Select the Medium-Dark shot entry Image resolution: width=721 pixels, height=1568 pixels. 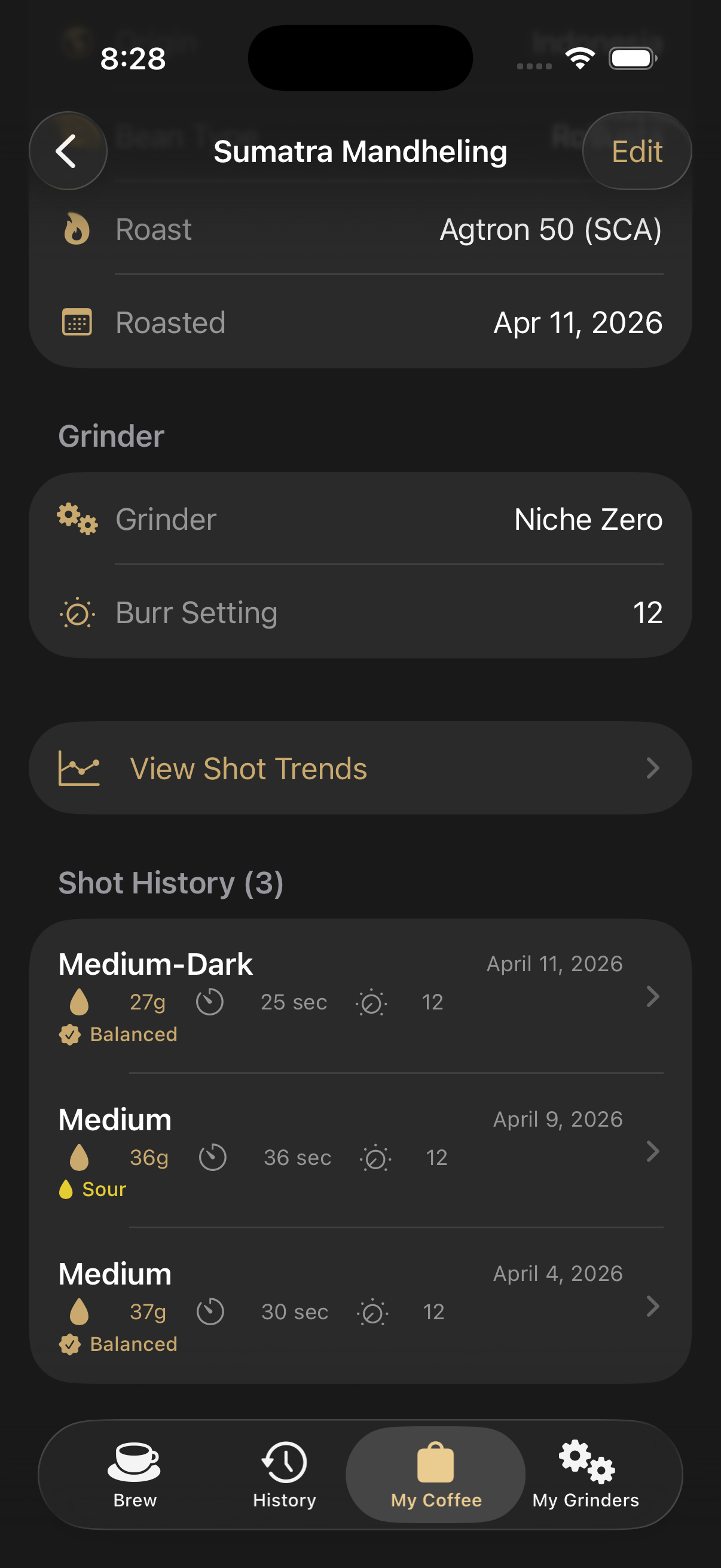156,964
